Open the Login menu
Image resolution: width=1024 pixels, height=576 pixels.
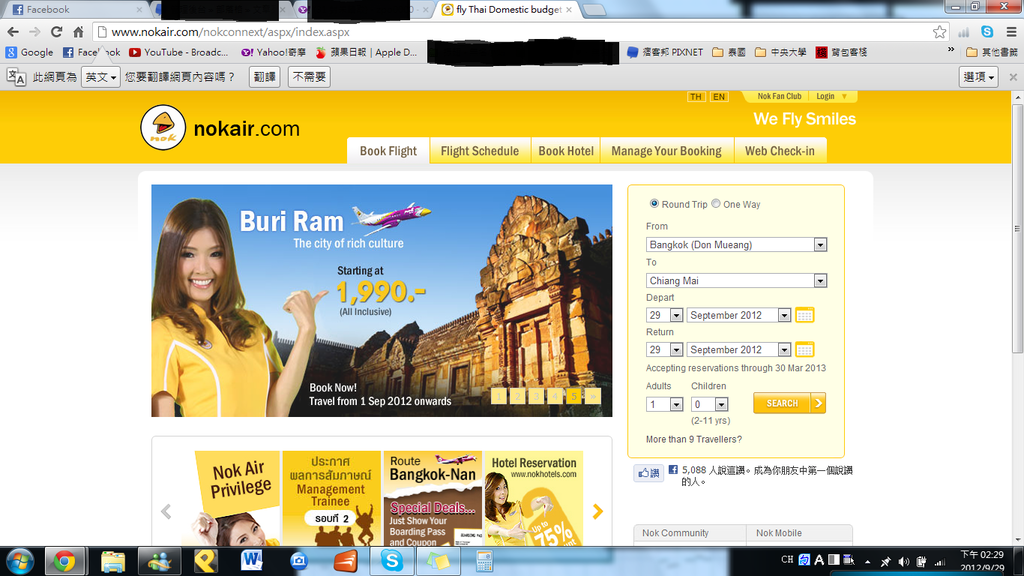click(831, 96)
